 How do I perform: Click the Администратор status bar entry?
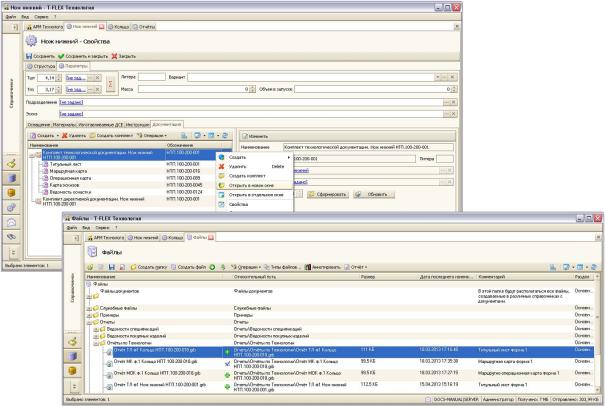[x=498, y=399]
